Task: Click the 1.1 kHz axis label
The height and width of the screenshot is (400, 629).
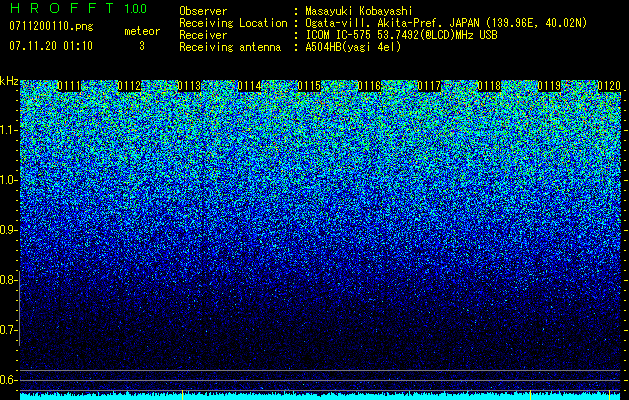Action: (9, 130)
